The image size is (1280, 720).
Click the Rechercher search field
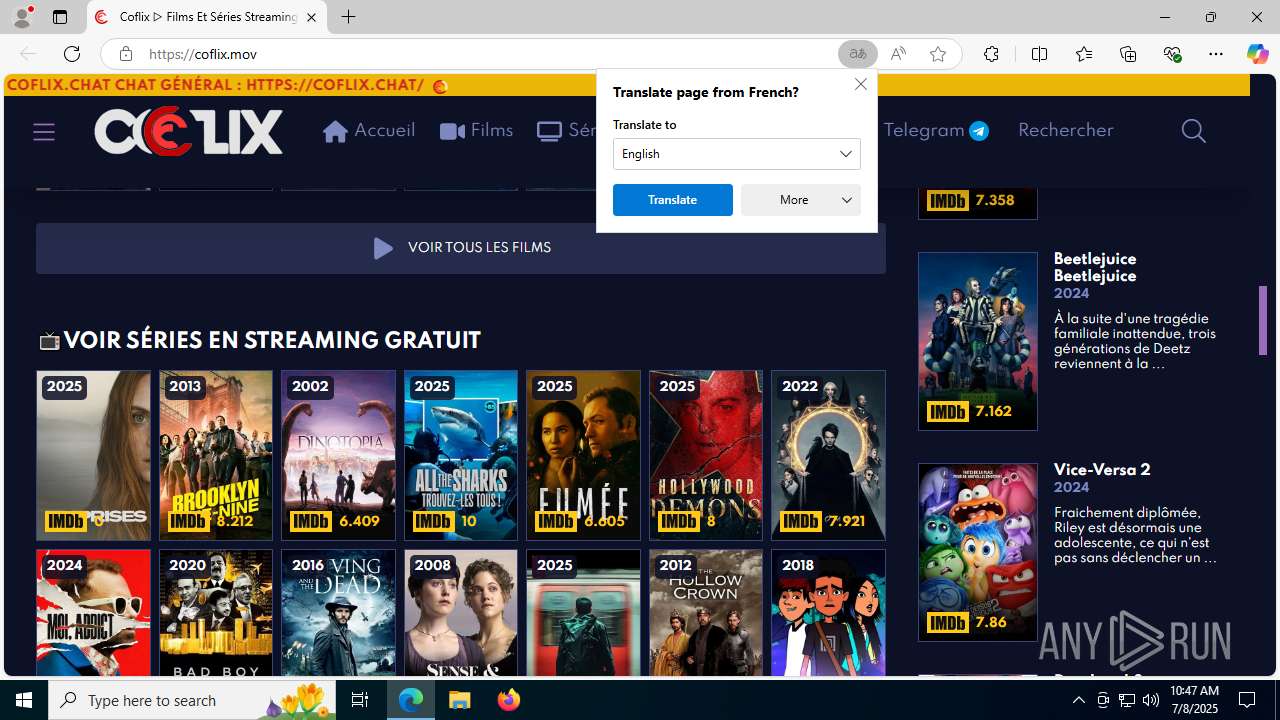pyautogui.click(x=1065, y=130)
